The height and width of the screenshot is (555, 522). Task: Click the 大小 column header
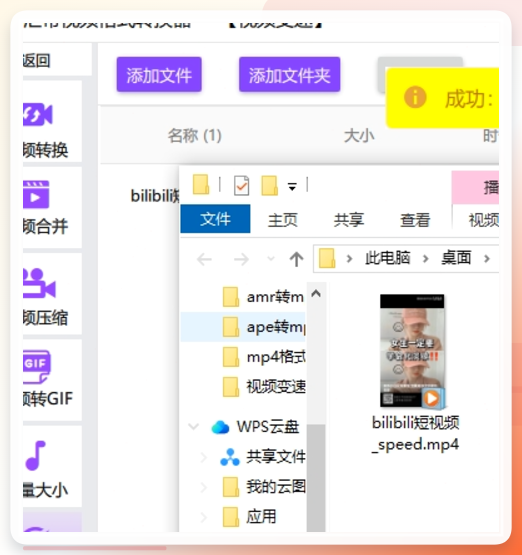(359, 136)
